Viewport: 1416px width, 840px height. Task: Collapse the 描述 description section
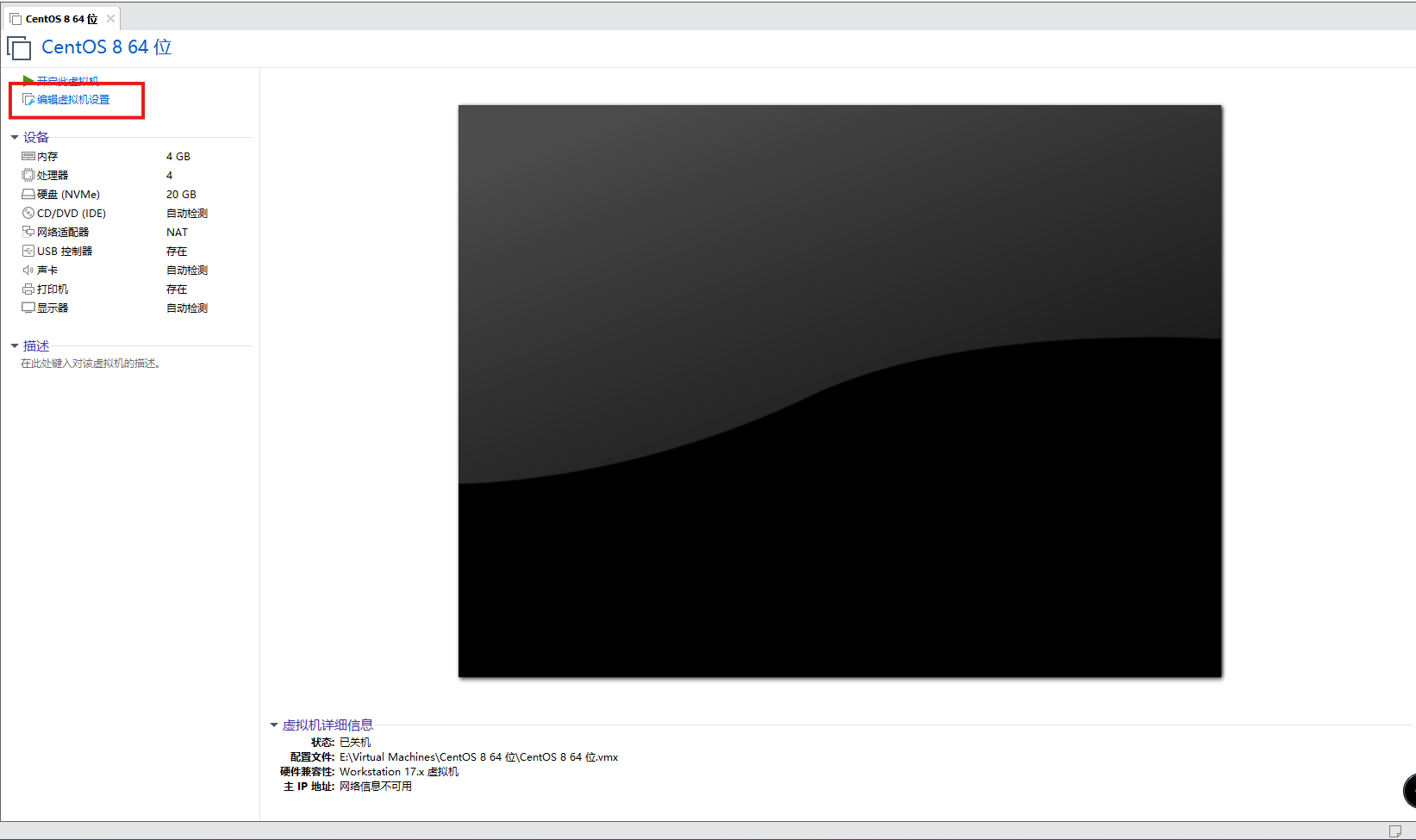[15, 346]
